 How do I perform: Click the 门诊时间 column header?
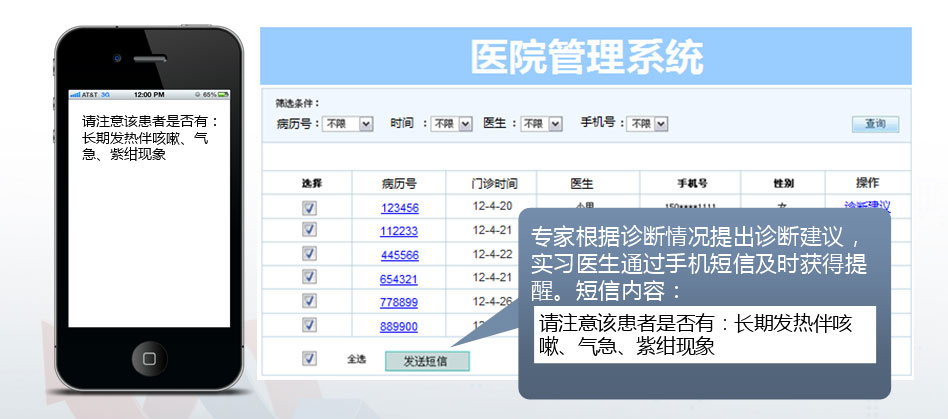pos(495,184)
